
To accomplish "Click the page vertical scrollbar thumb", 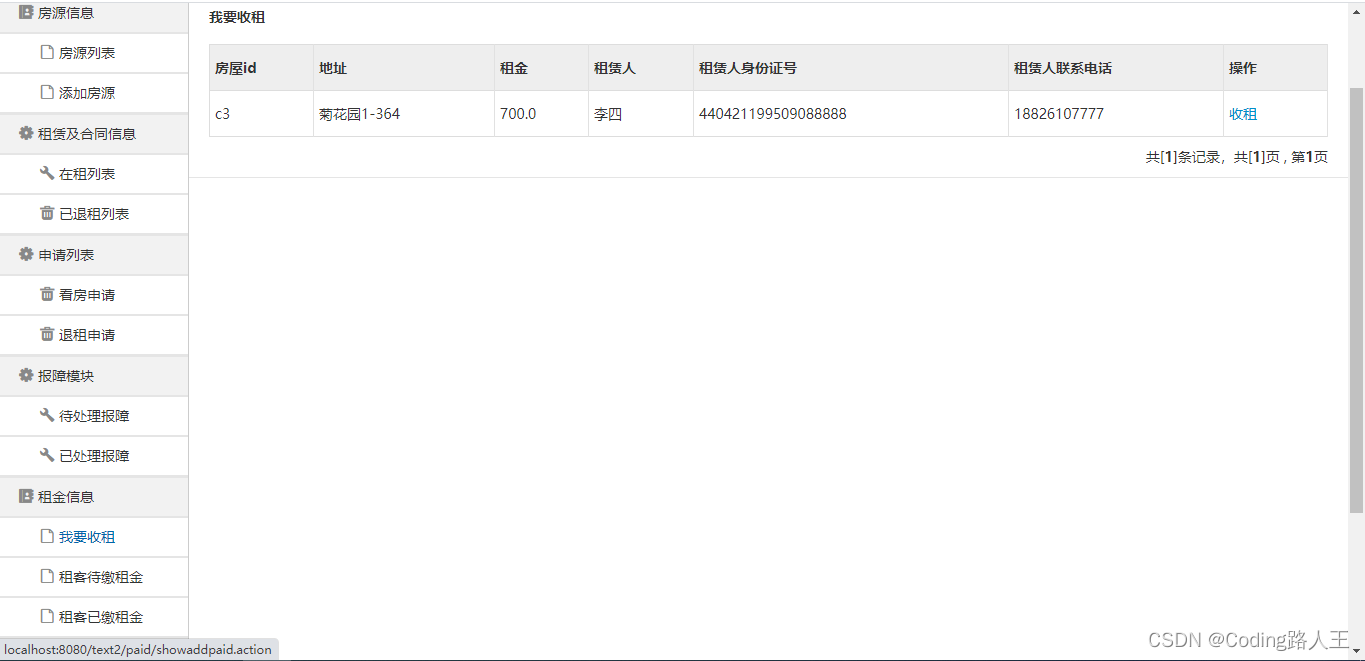I will tap(1357, 300).
